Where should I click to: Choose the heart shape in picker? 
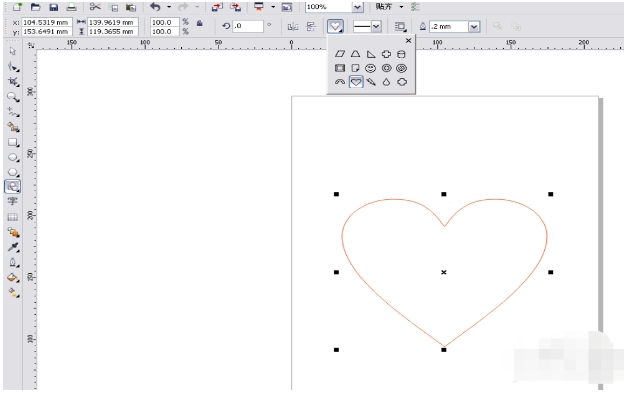[356, 82]
